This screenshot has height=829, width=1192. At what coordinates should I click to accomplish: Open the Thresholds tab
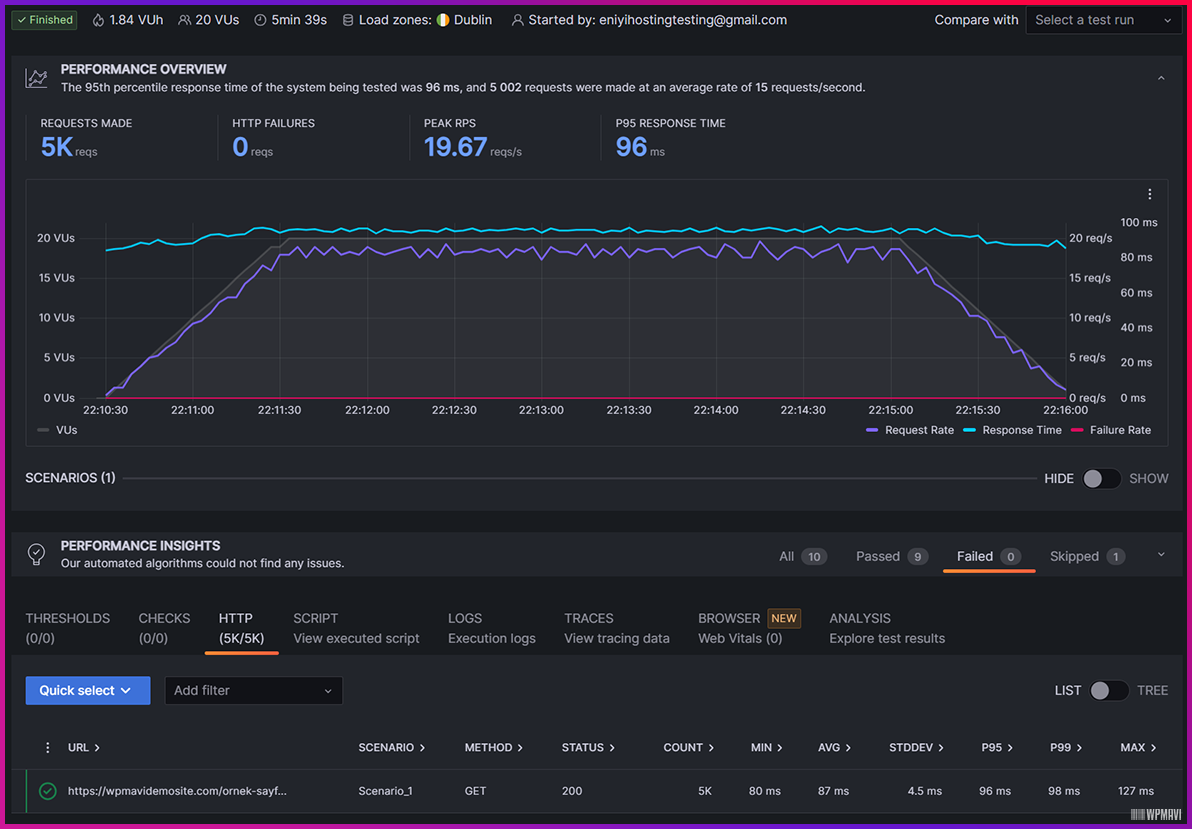tap(68, 628)
